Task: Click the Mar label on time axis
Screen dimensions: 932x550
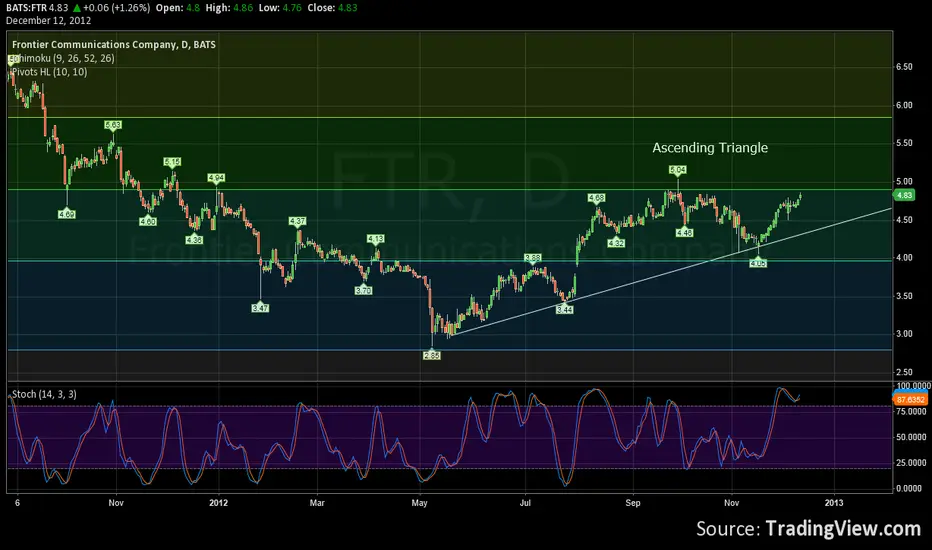Action: click(317, 503)
